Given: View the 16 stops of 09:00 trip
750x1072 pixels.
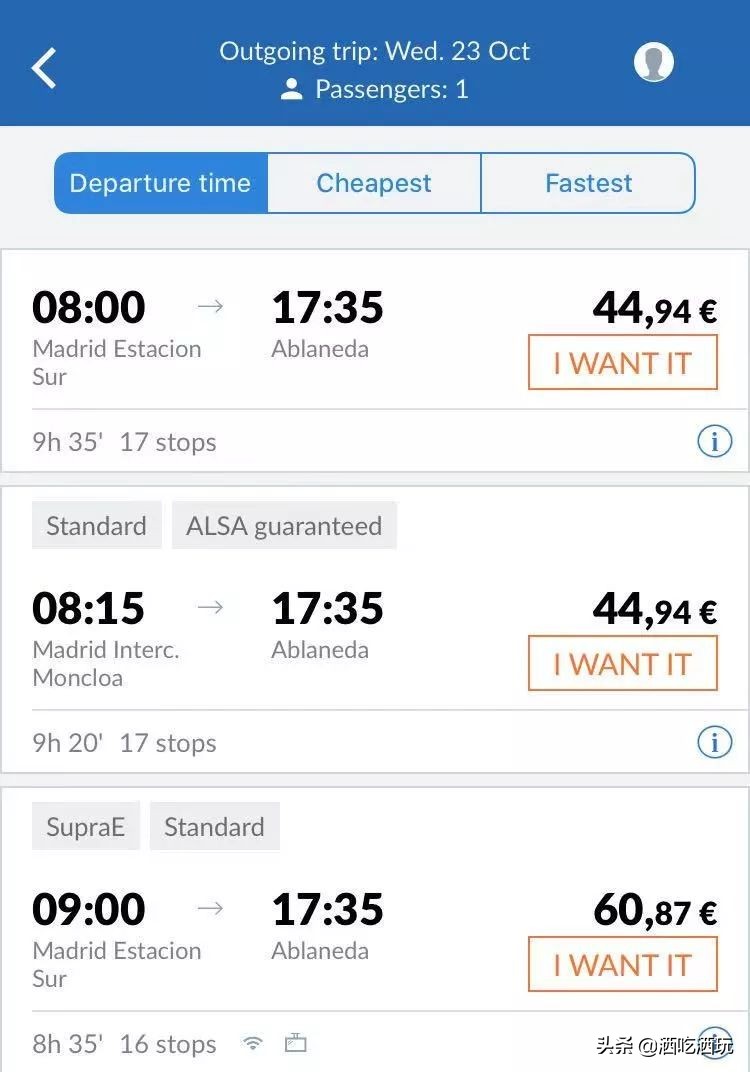Looking at the screenshot, I should pyautogui.click(x=168, y=1044).
